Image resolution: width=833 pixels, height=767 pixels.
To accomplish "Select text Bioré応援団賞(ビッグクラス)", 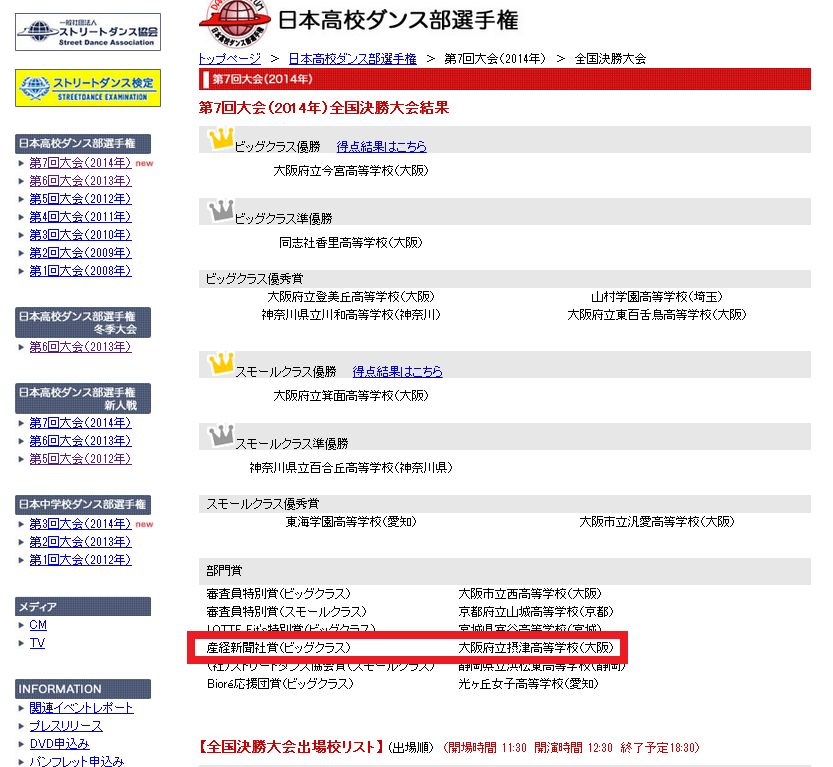I will (x=280, y=684).
